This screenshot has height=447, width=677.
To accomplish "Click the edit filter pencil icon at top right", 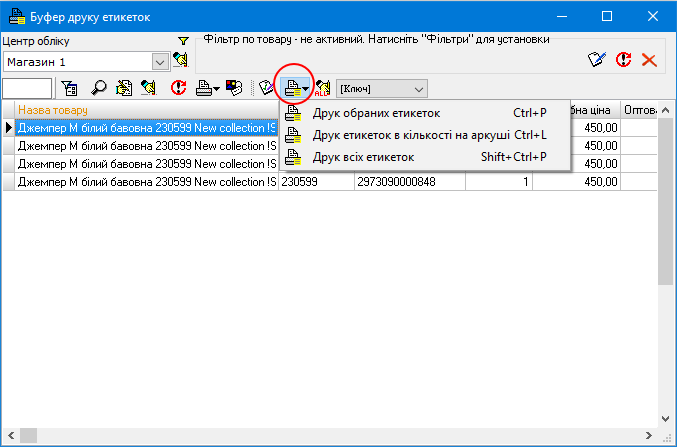I will [597, 60].
